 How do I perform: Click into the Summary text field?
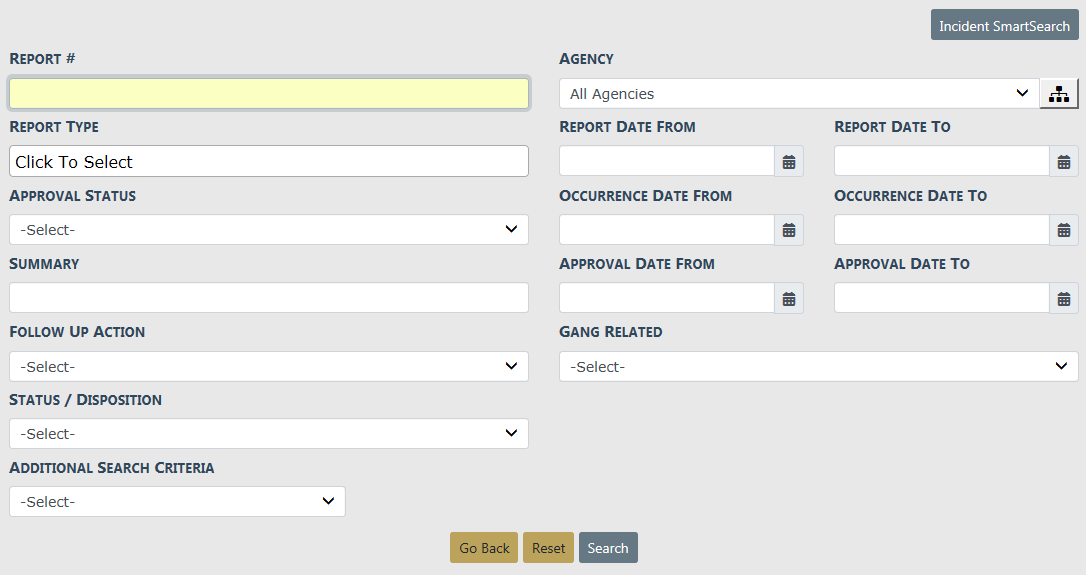pos(268,298)
